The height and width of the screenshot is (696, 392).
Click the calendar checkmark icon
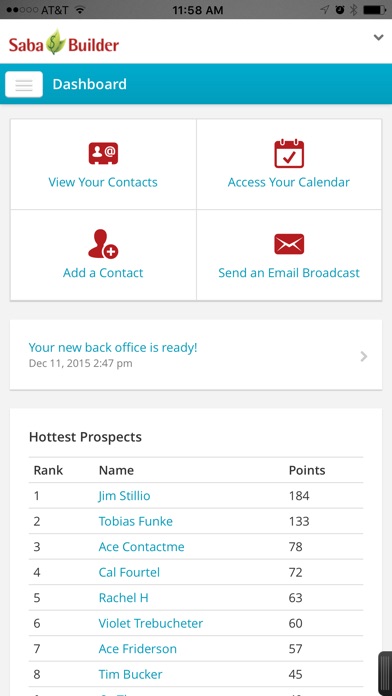tap(289, 154)
